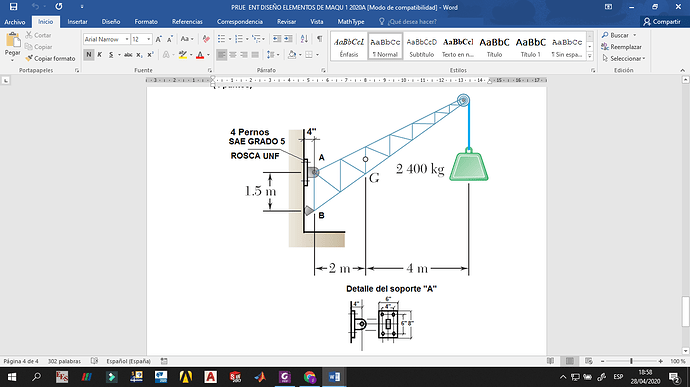Expand numbered list dropdown
Screen dimensions: 690x387
click(247, 39)
